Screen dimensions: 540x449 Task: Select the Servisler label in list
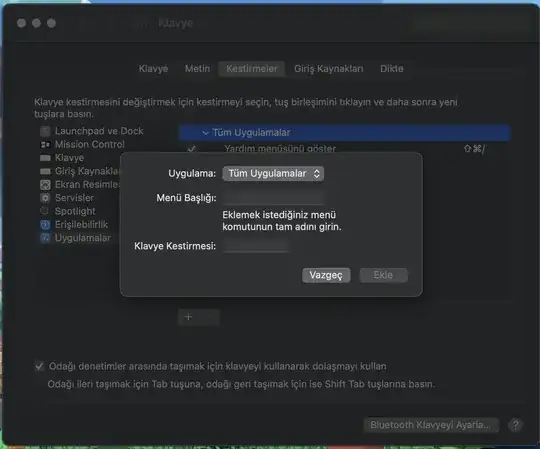(74, 198)
